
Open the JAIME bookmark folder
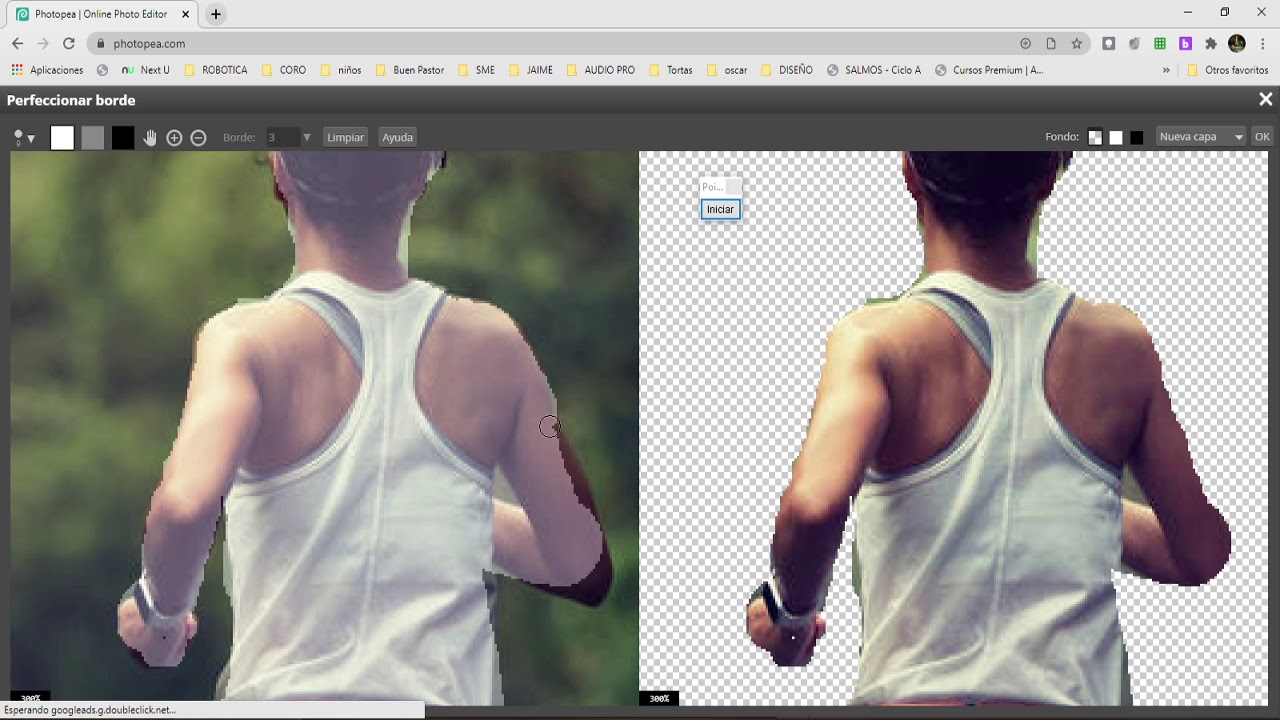(x=531, y=70)
